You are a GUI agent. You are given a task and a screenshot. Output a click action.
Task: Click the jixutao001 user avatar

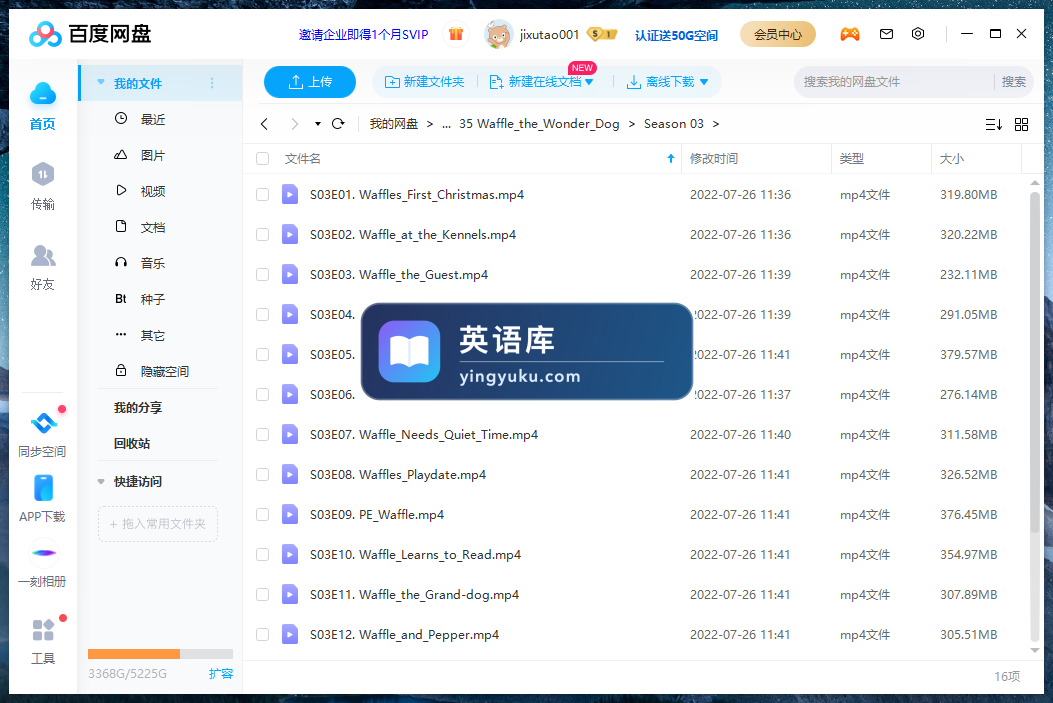click(498, 34)
